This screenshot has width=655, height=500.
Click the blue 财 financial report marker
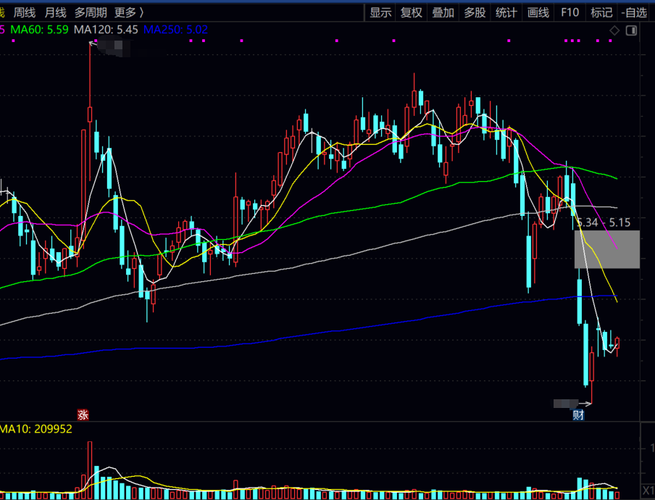click(578, 415)
